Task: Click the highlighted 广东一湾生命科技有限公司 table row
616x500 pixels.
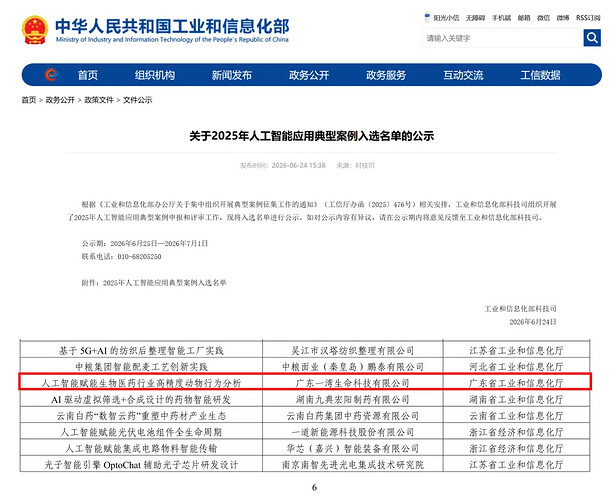Action: point(305,382)
